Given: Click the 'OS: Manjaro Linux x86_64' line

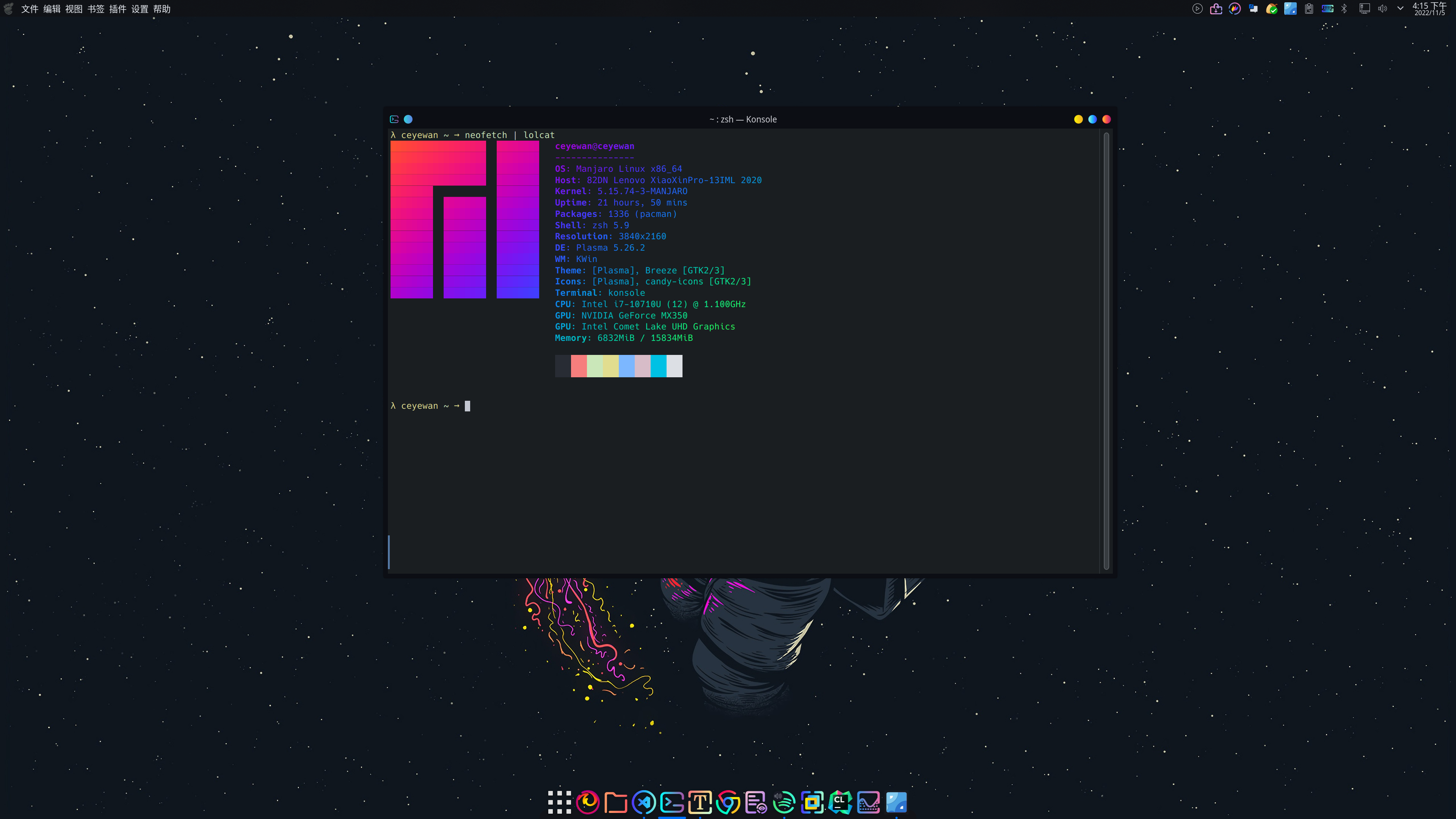Looking at the screenshot, I should [618, 169].
